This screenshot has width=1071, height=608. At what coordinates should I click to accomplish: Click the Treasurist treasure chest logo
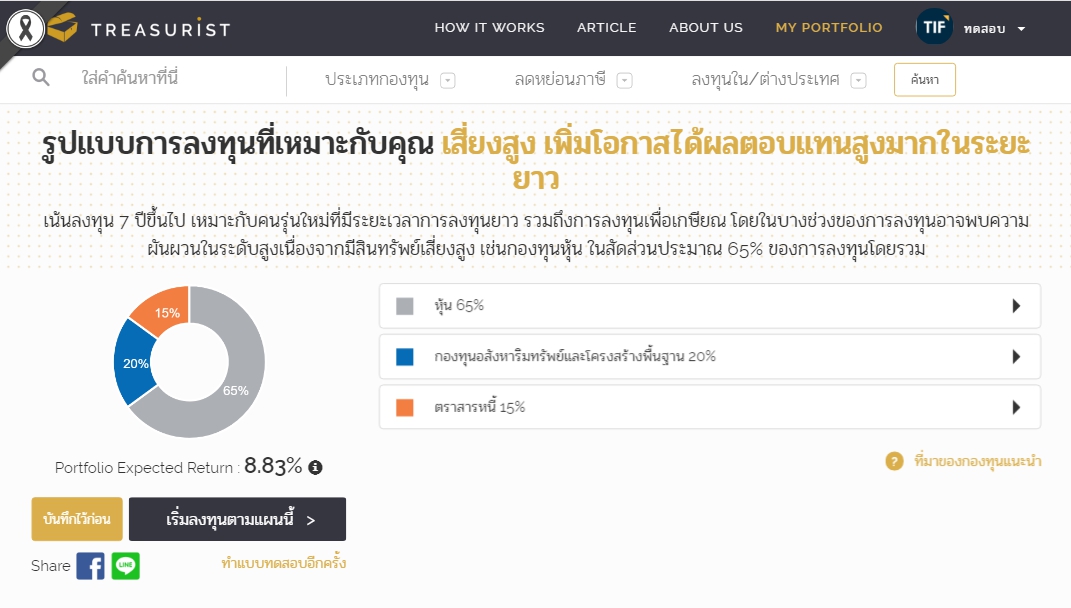pyautogui.click(x=62, y=28)
